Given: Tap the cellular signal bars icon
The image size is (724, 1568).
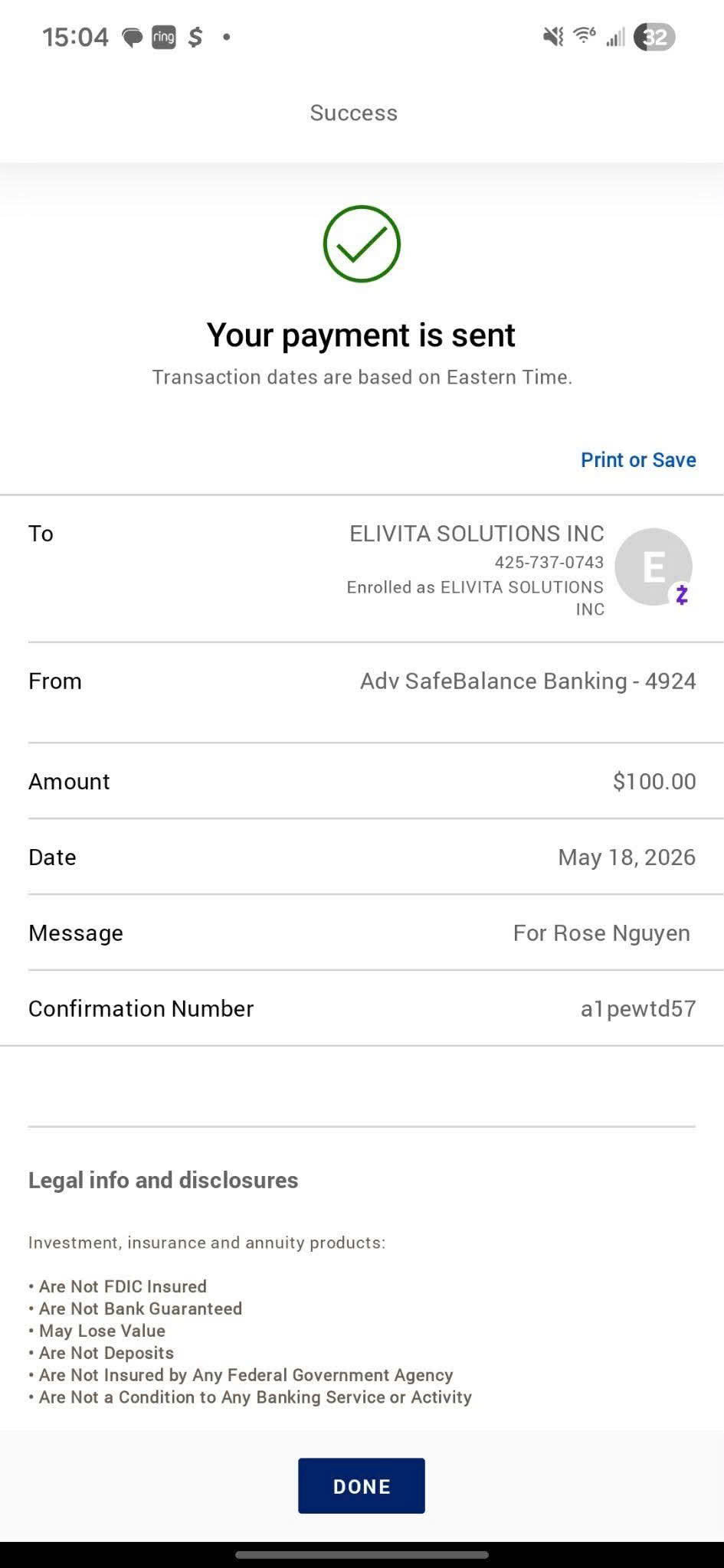Looking at the screenshot, I should pos(616,37).
